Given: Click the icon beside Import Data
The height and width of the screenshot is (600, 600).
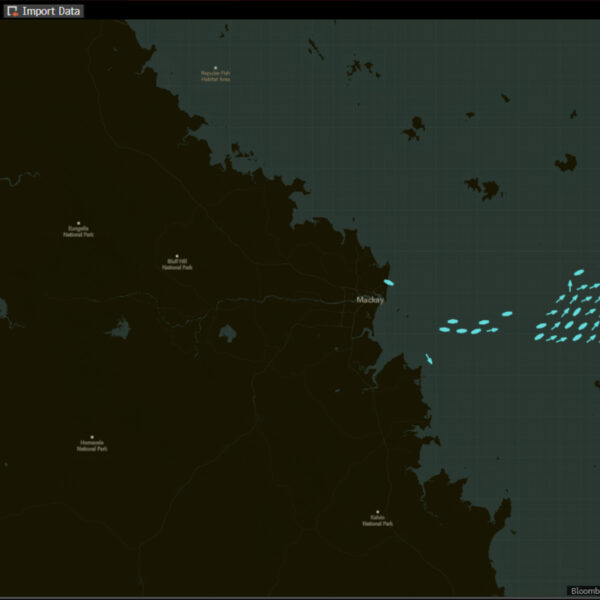Looking at the screenshot, I should click(x=13, y=11).
